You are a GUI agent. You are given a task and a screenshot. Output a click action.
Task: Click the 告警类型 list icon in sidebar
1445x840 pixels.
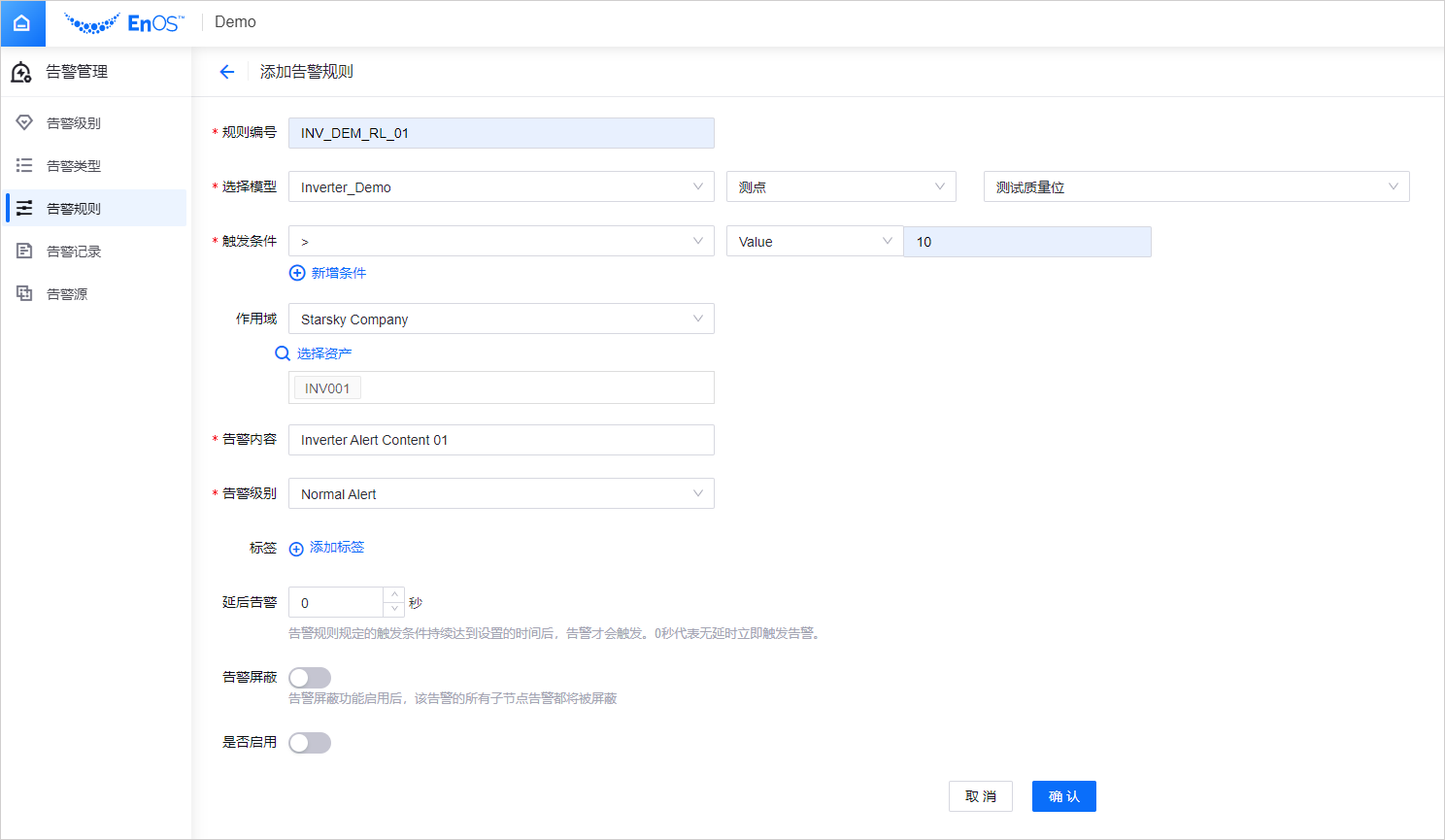point(24,165)
